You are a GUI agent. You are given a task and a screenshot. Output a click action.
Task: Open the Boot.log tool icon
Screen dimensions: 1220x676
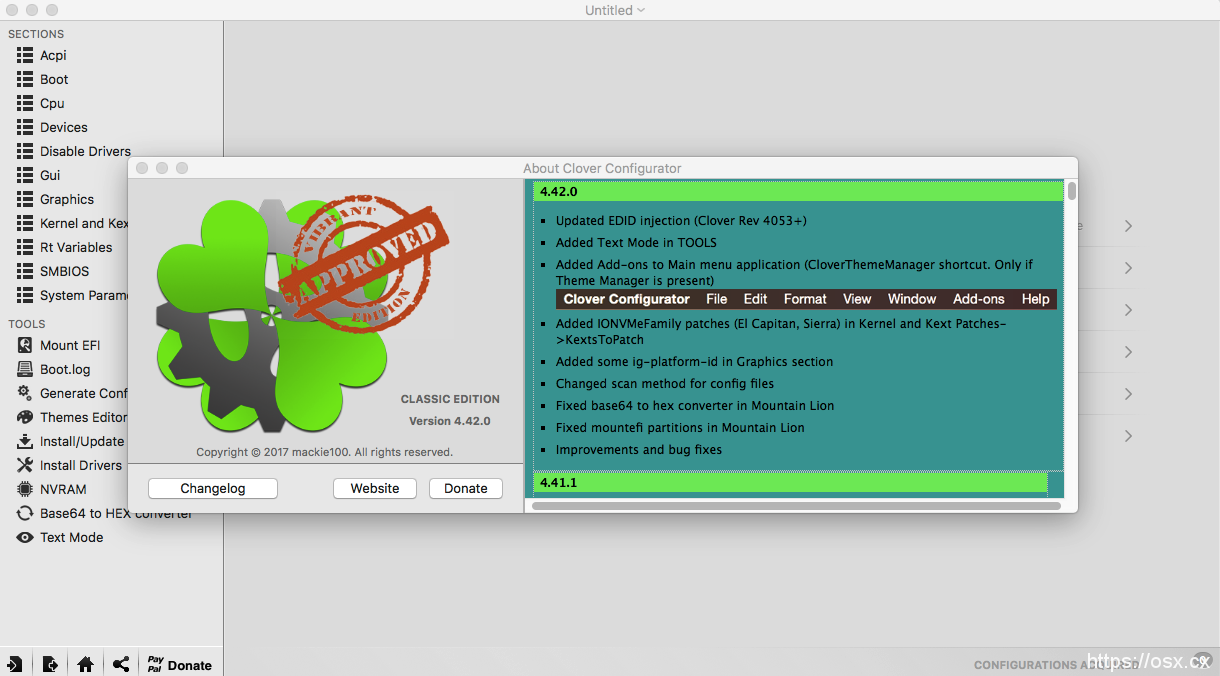click(25, 369)
